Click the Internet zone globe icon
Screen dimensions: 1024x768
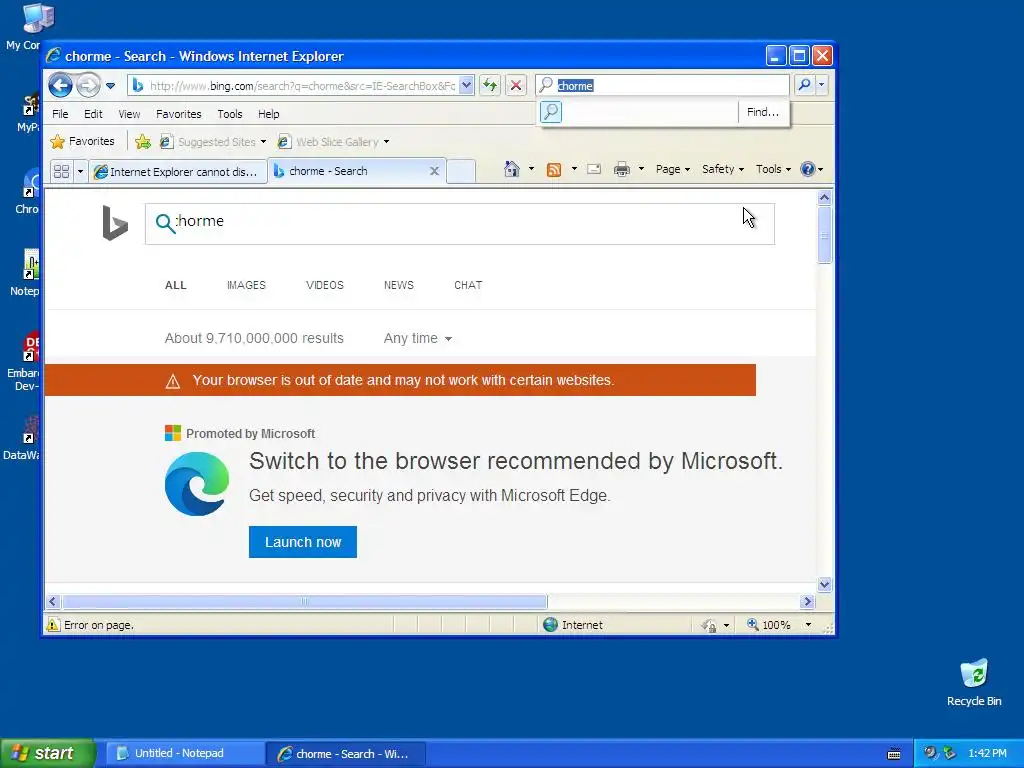(x=551, y=625)
